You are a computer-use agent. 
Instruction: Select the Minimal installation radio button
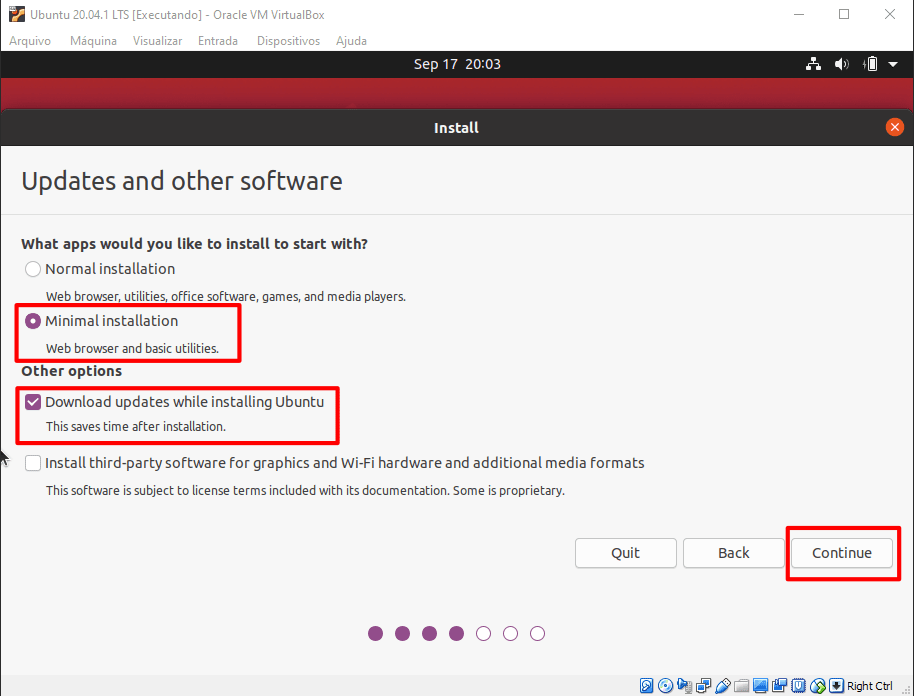point(33,321)
